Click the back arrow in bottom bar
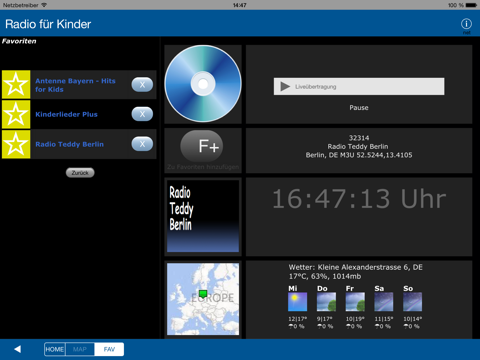480x360 pixels. [x=18, y=349]
